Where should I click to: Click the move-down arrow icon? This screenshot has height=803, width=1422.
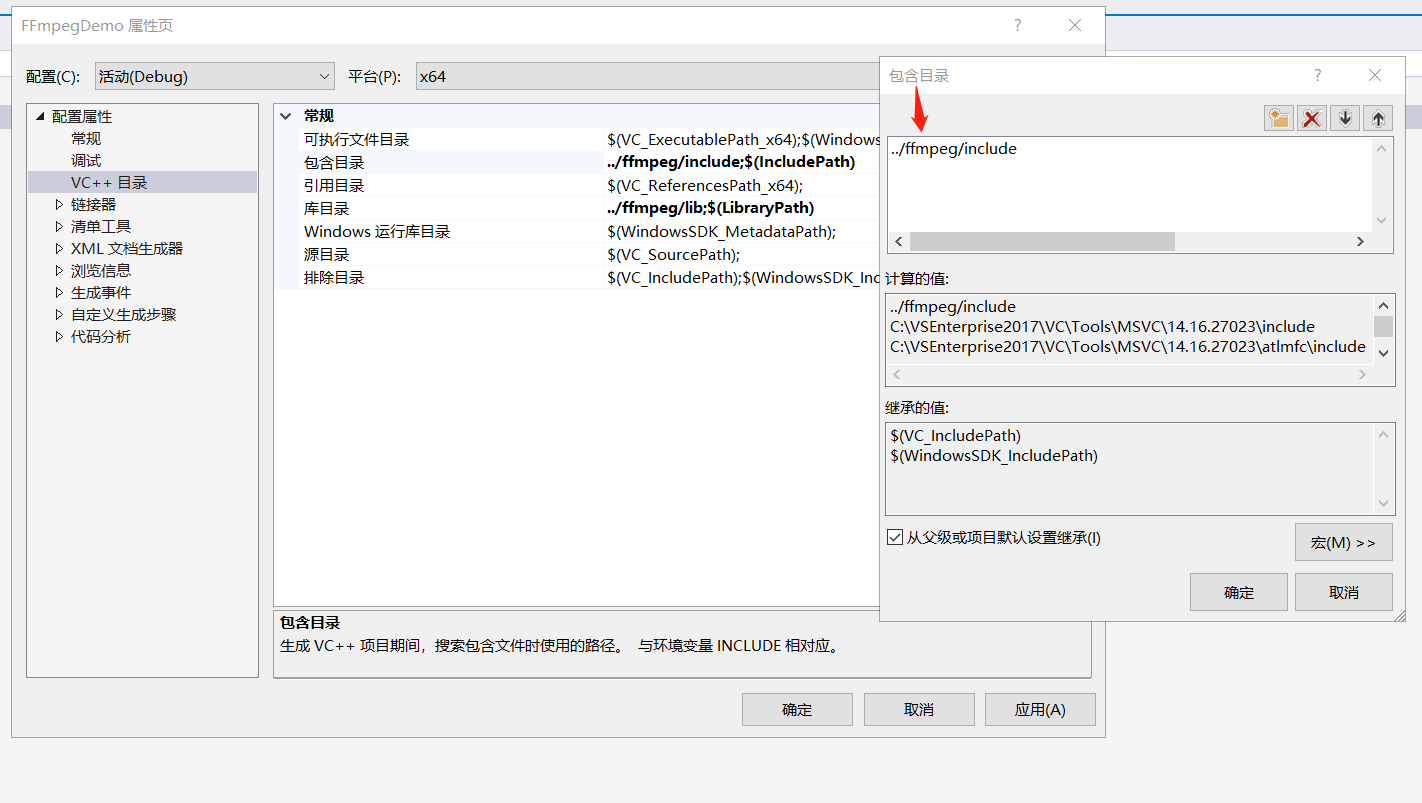pos(1344,117)
